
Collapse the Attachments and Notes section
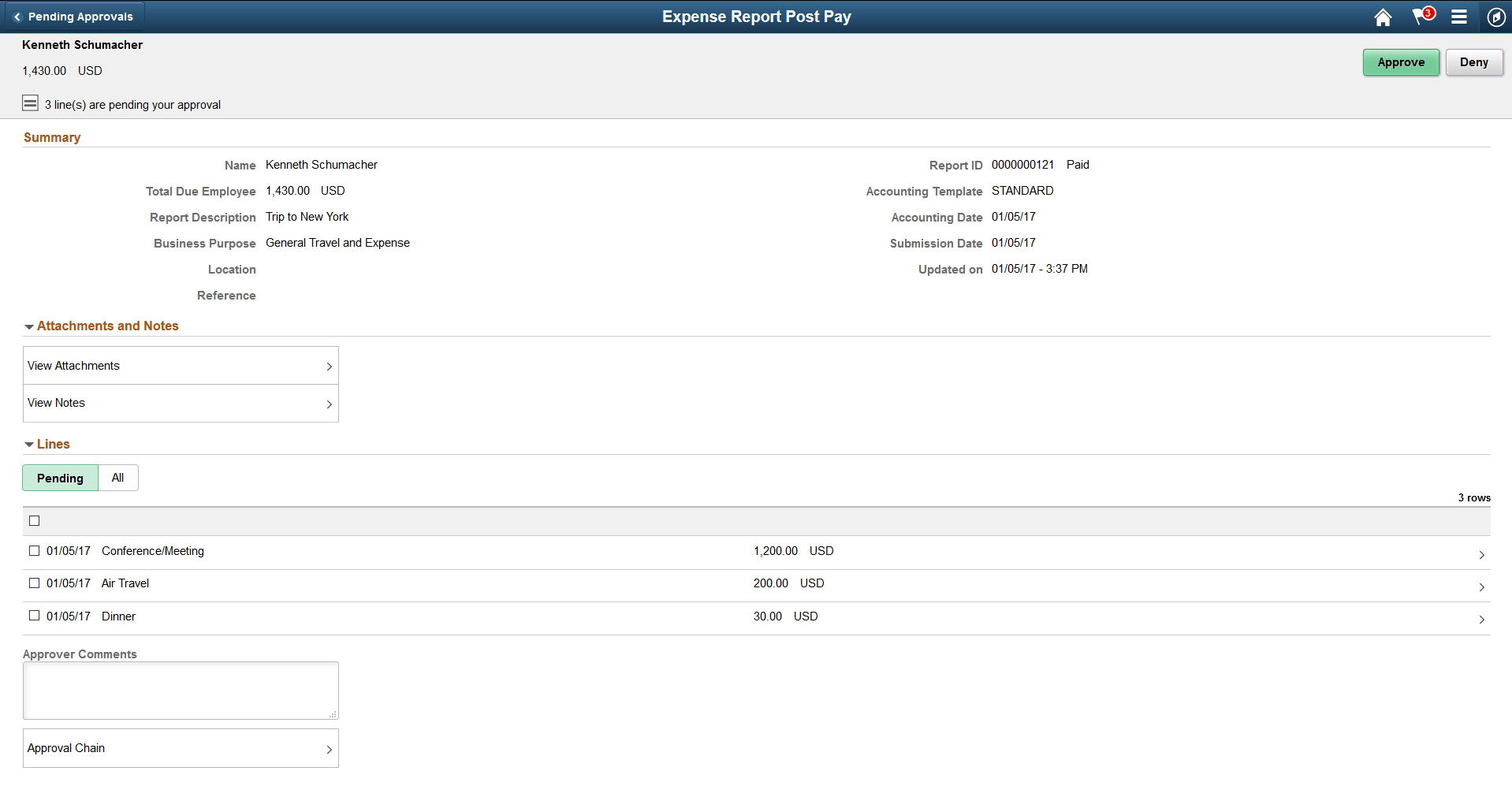(29, 326)
